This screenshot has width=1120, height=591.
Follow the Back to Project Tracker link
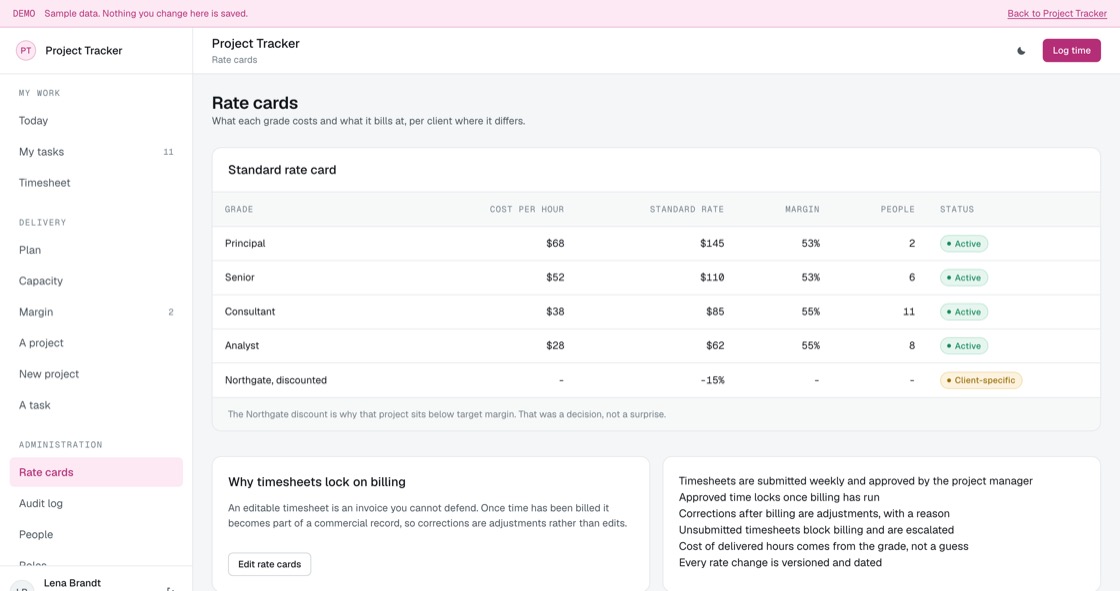click(x=1056, y=14)
